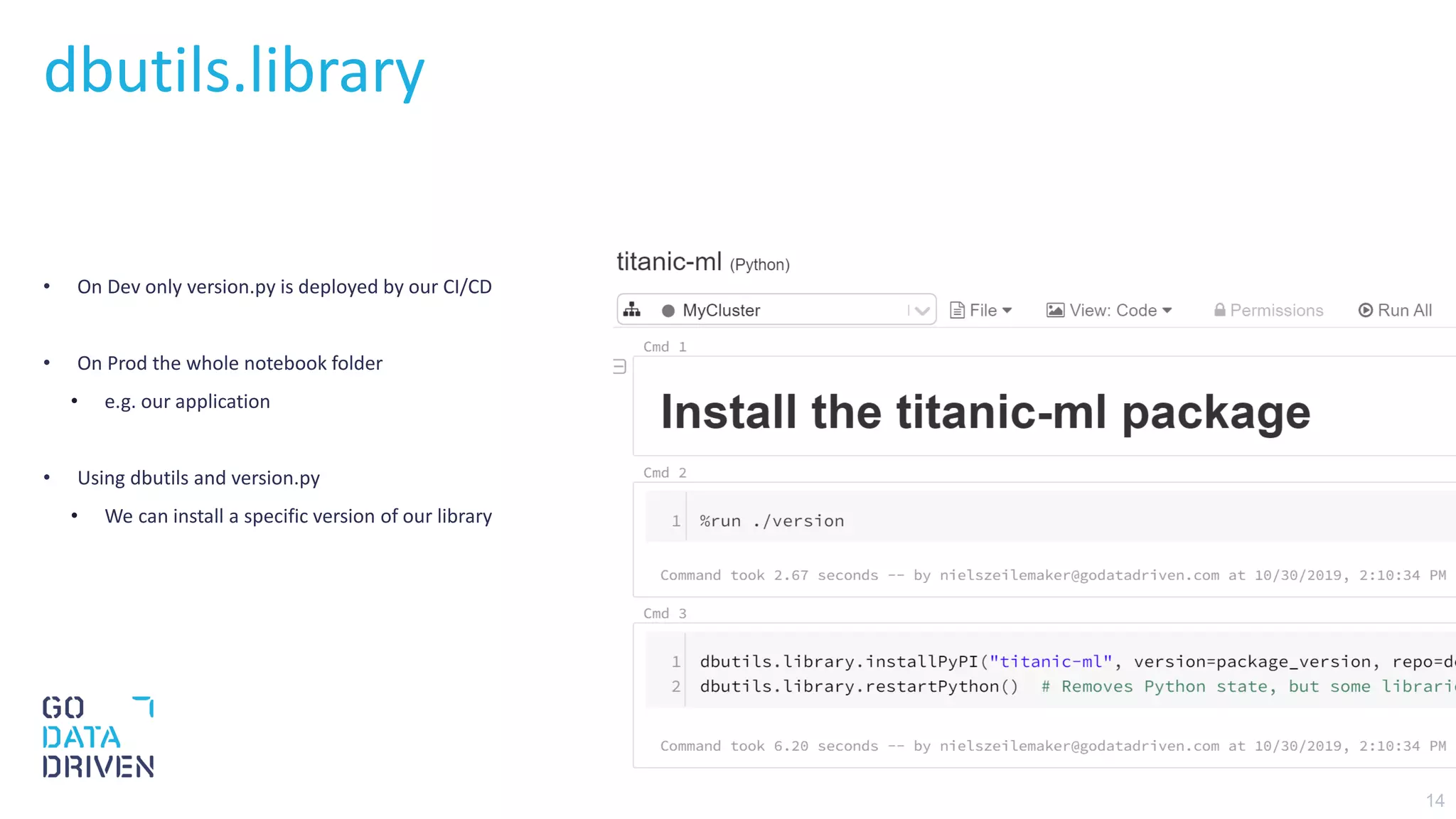Click the MyCluster status dot
Image resolution: width=1456 pixels, height=819 pixels.
coord(668,311)
